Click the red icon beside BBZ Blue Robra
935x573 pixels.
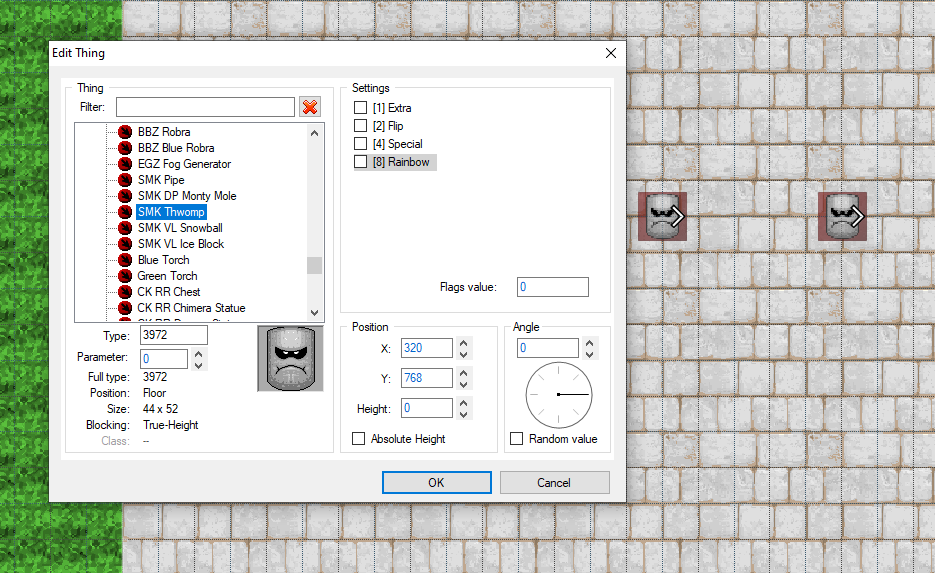point(125,148)
